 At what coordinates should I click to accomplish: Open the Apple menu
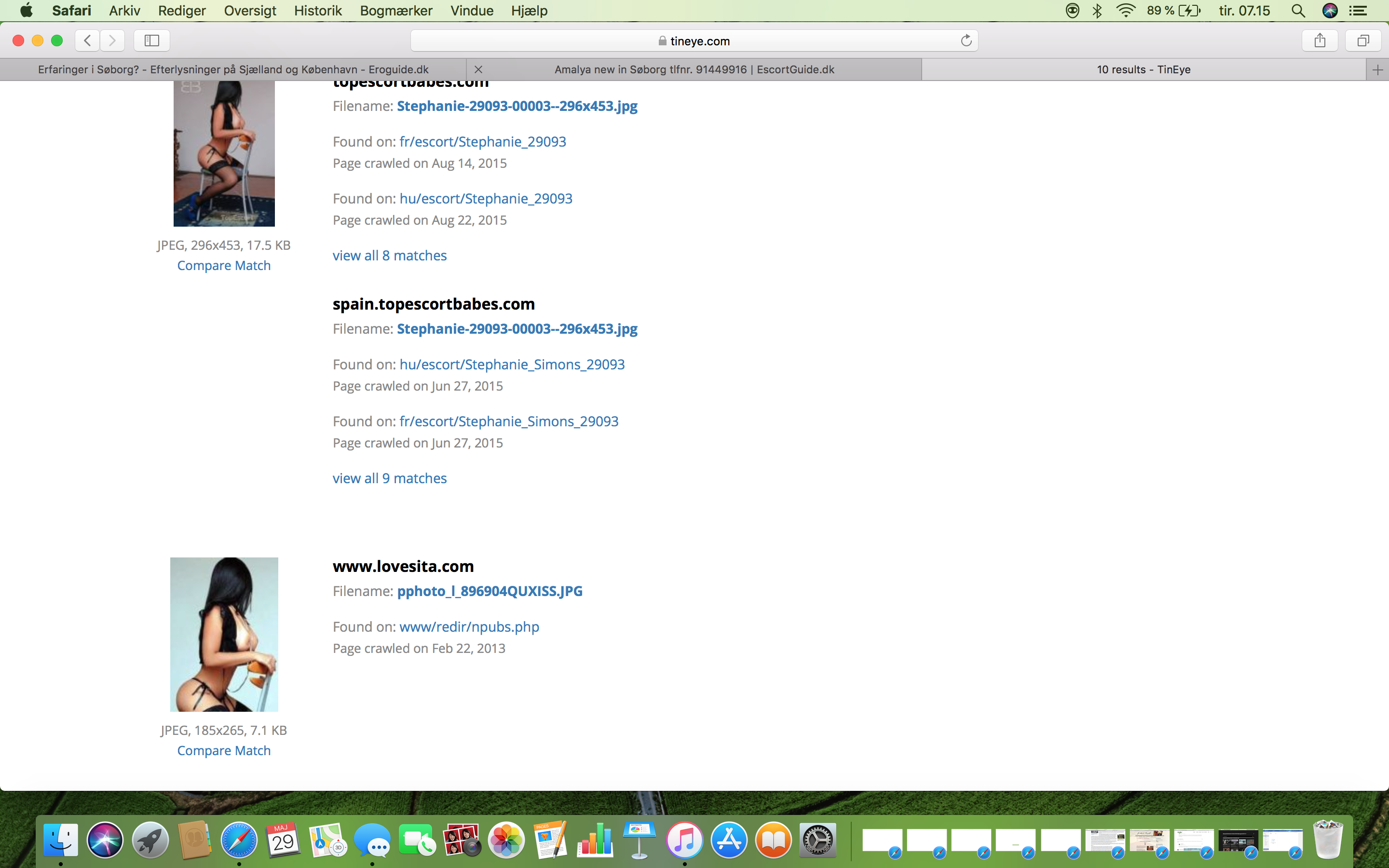tap(26, 10)
